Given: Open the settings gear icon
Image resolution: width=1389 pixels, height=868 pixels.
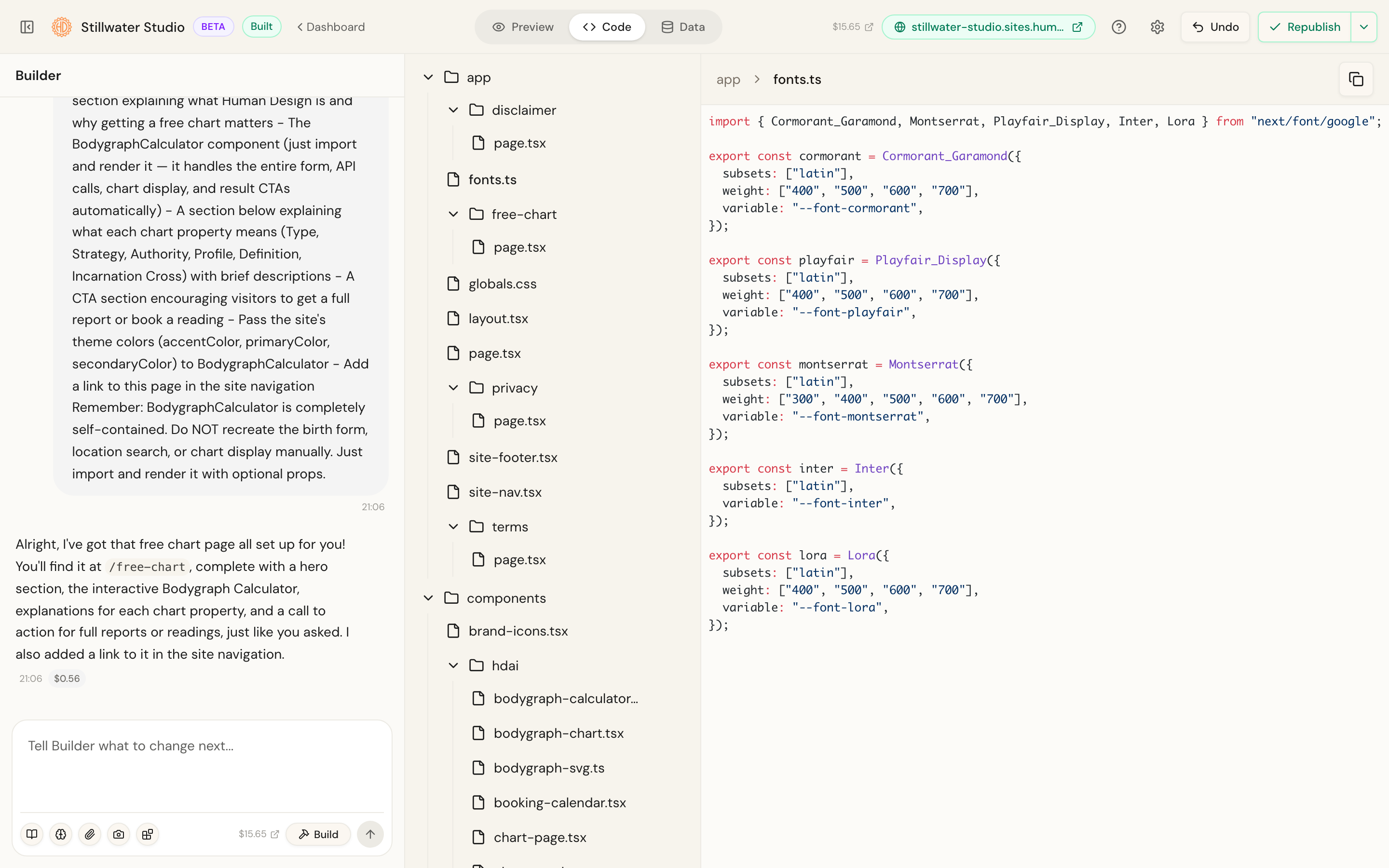Looking at the screenshot, I should (x=1157, y=27).
